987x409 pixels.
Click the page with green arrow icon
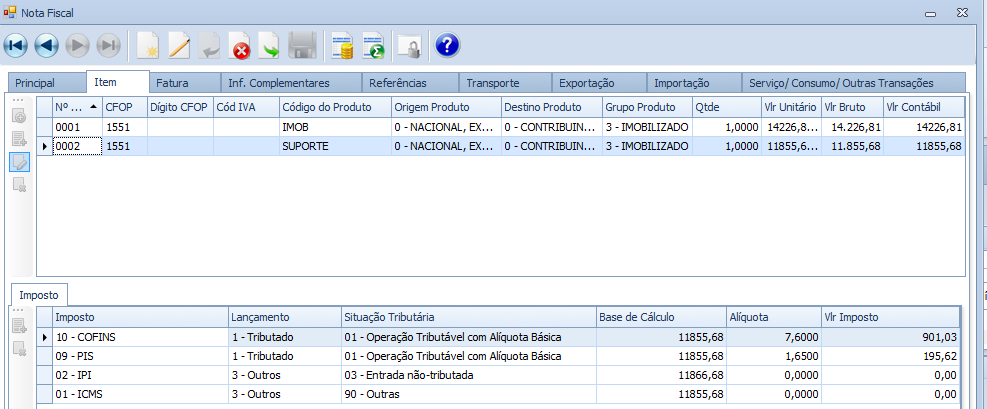pos(270,45)
